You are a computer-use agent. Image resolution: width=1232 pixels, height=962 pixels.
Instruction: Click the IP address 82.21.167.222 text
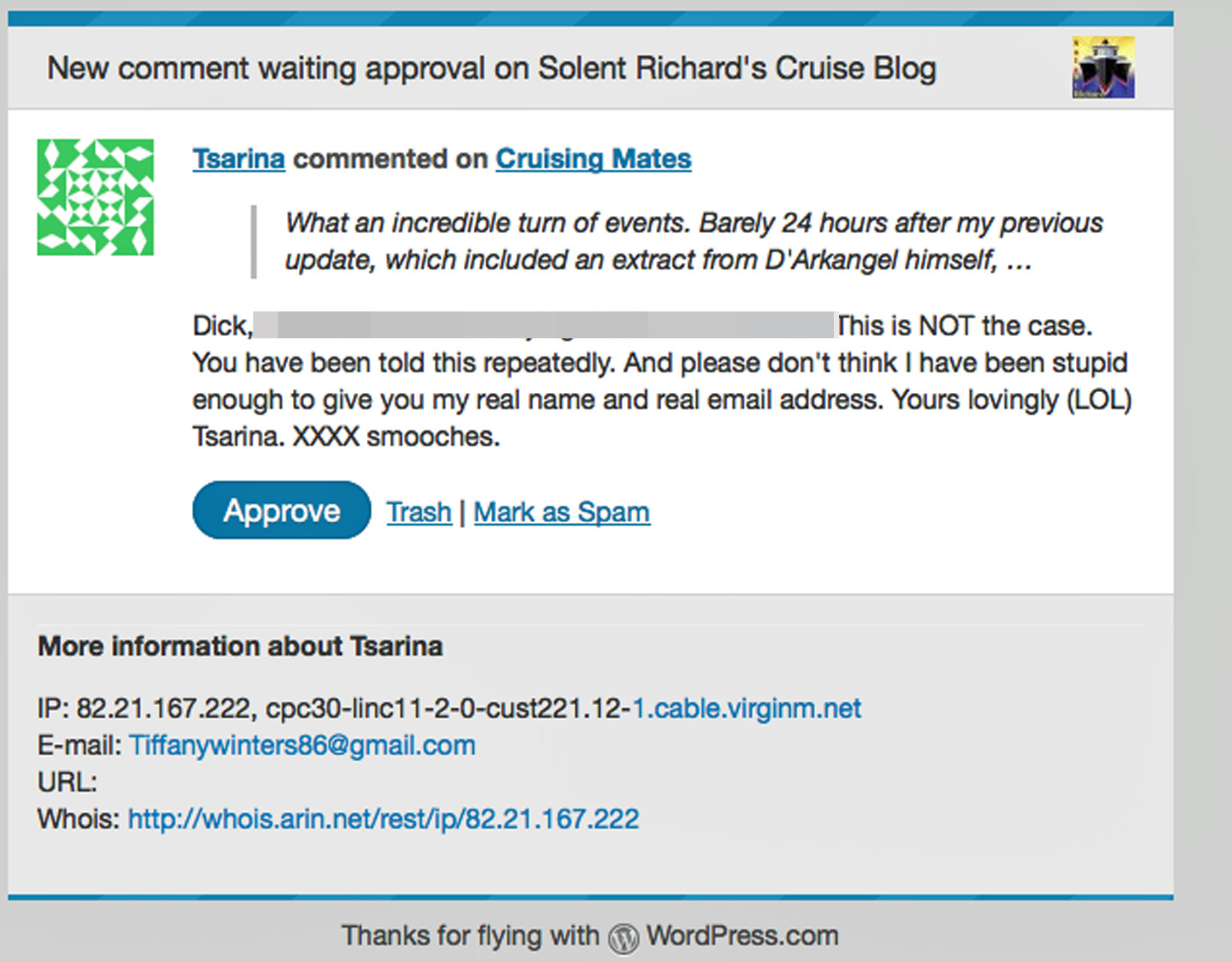(163, 708)
